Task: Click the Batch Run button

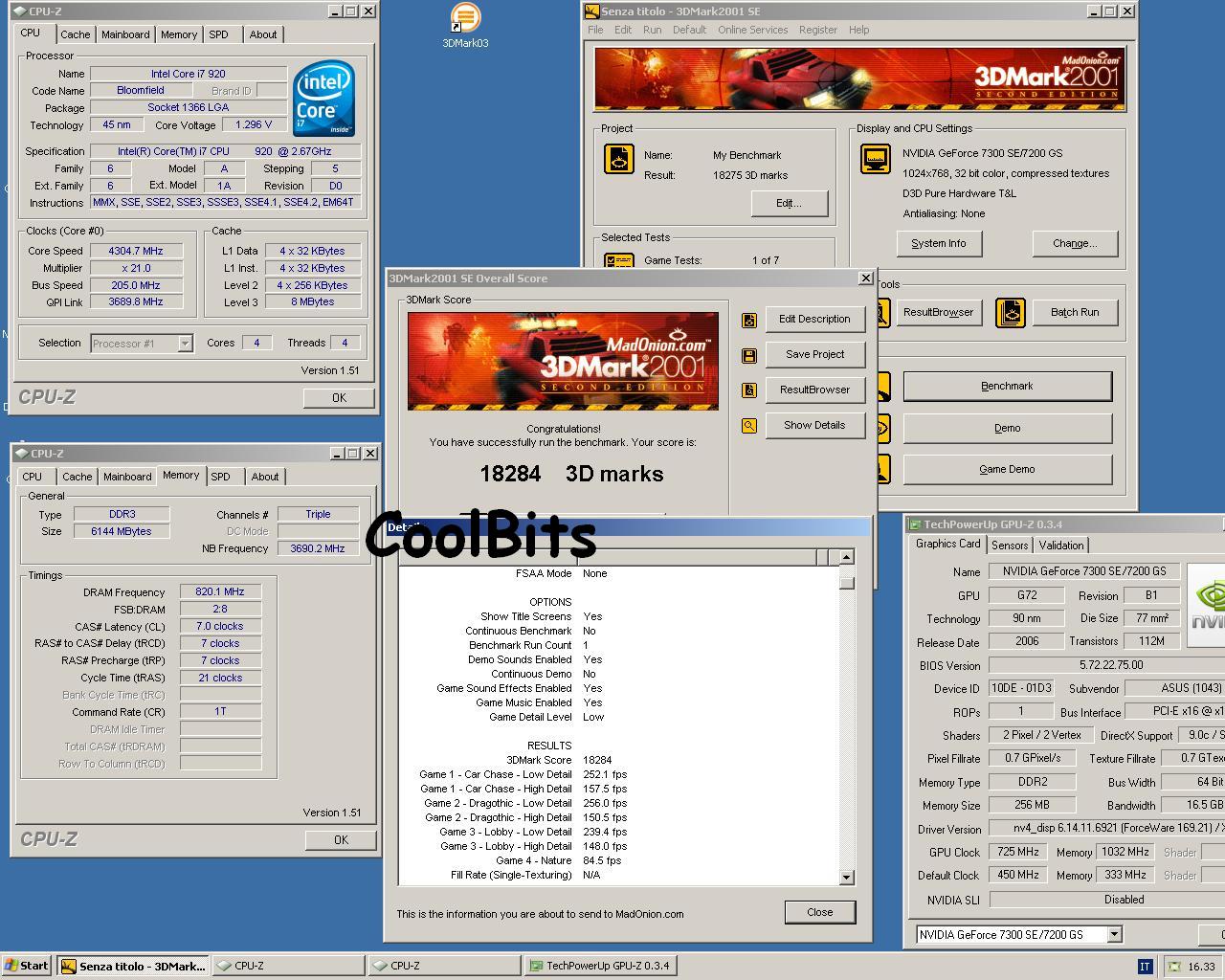Action: point(1075,312)
